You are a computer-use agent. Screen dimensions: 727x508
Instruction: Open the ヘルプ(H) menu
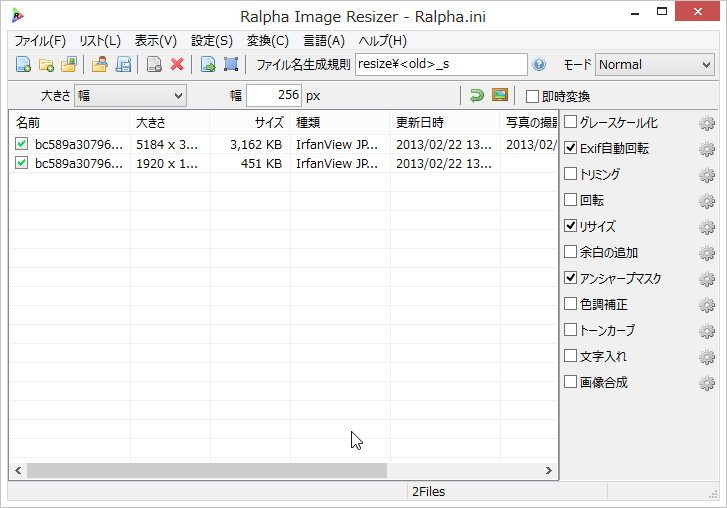tap(383, 41)
